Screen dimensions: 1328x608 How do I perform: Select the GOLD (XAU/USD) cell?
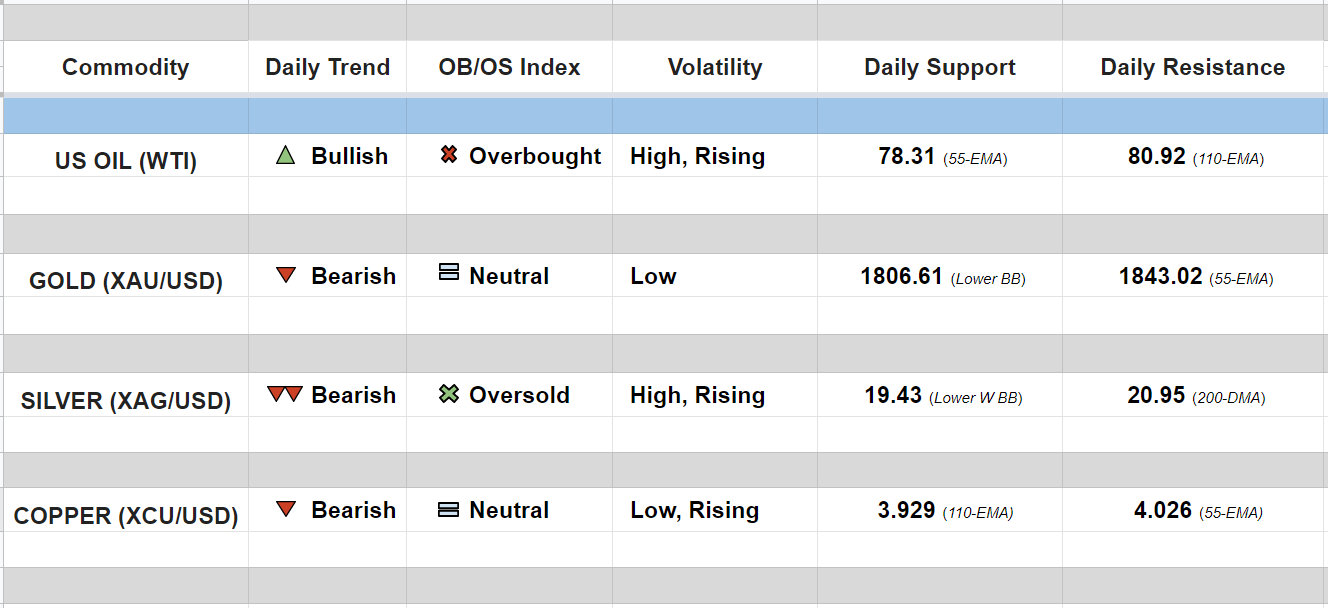(126, 281)
